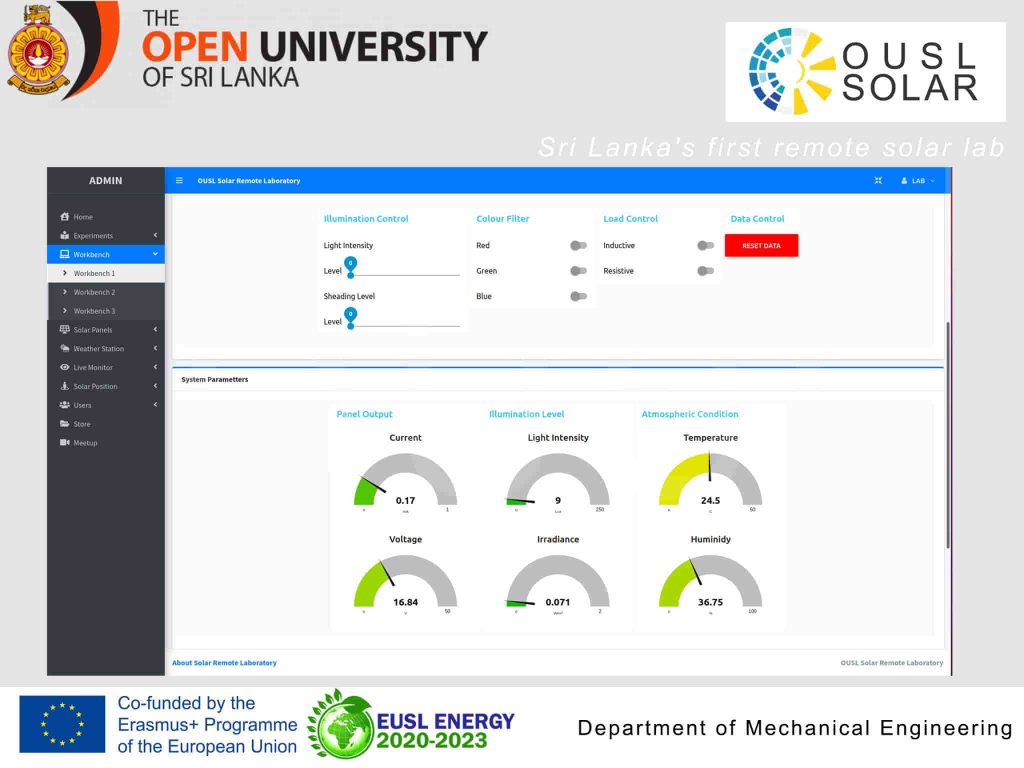
Task: Click the European Union flag logo
Action: coord(62,724)
